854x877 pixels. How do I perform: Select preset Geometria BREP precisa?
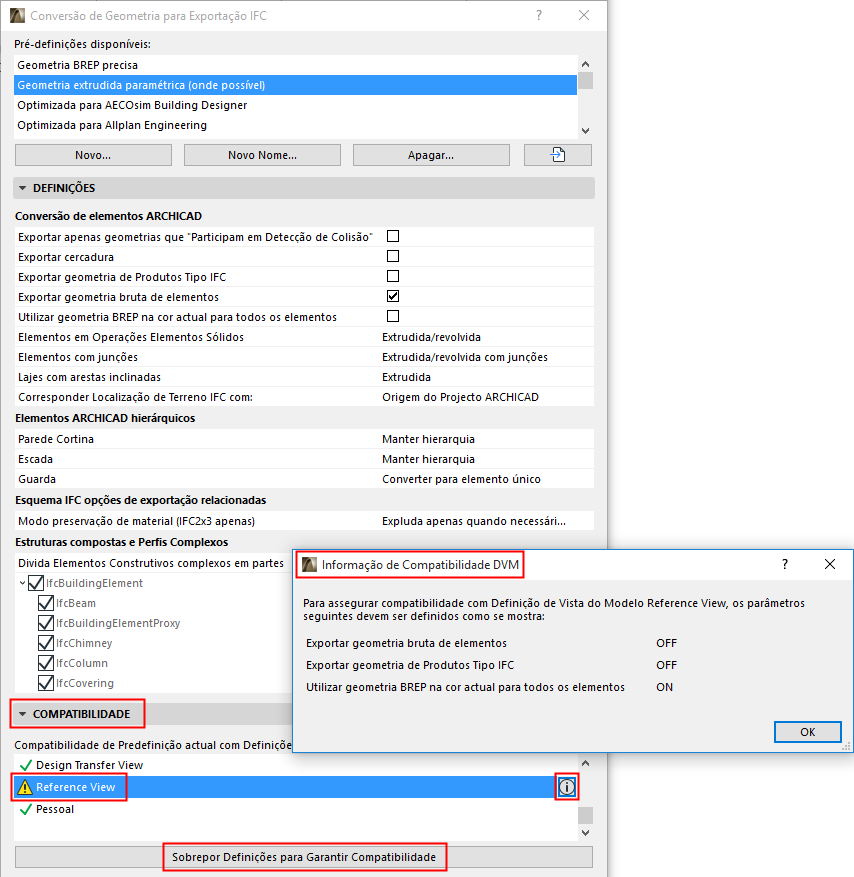295,65
